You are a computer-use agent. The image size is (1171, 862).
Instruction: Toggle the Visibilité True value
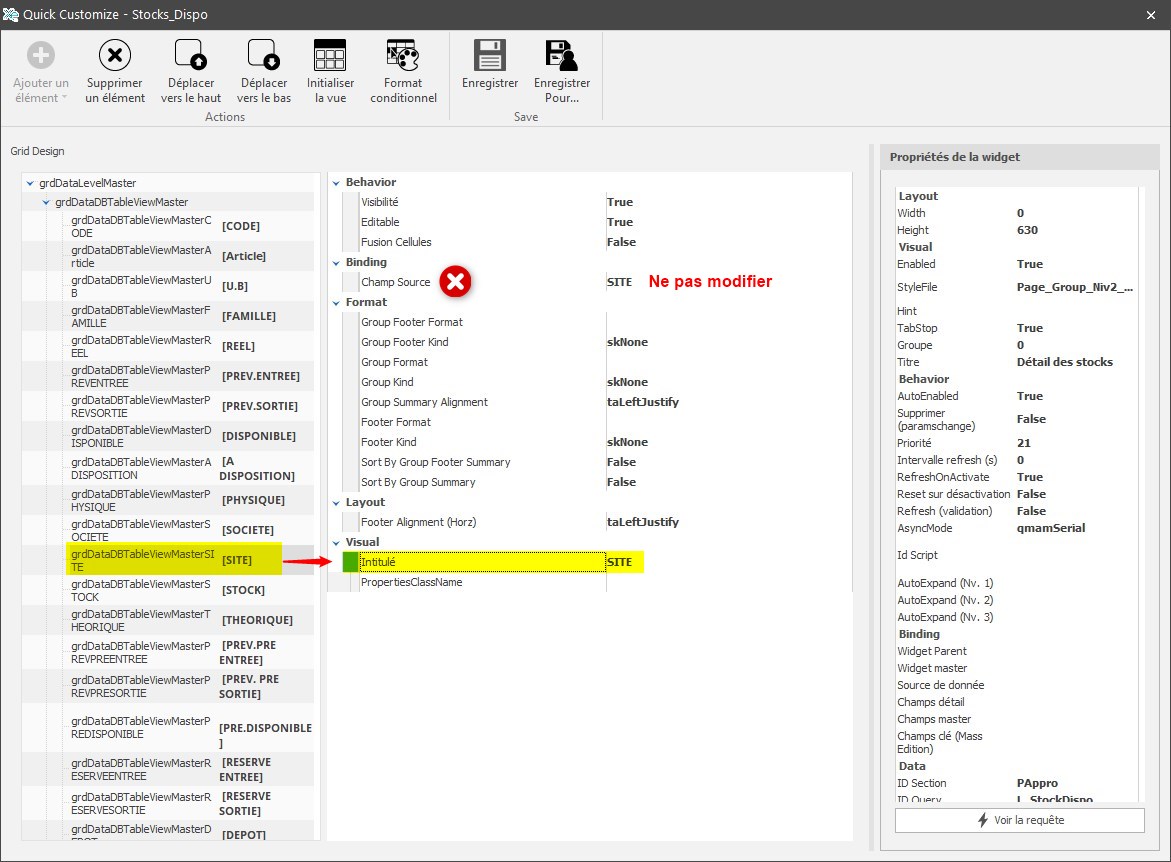[x=620, y=202]
